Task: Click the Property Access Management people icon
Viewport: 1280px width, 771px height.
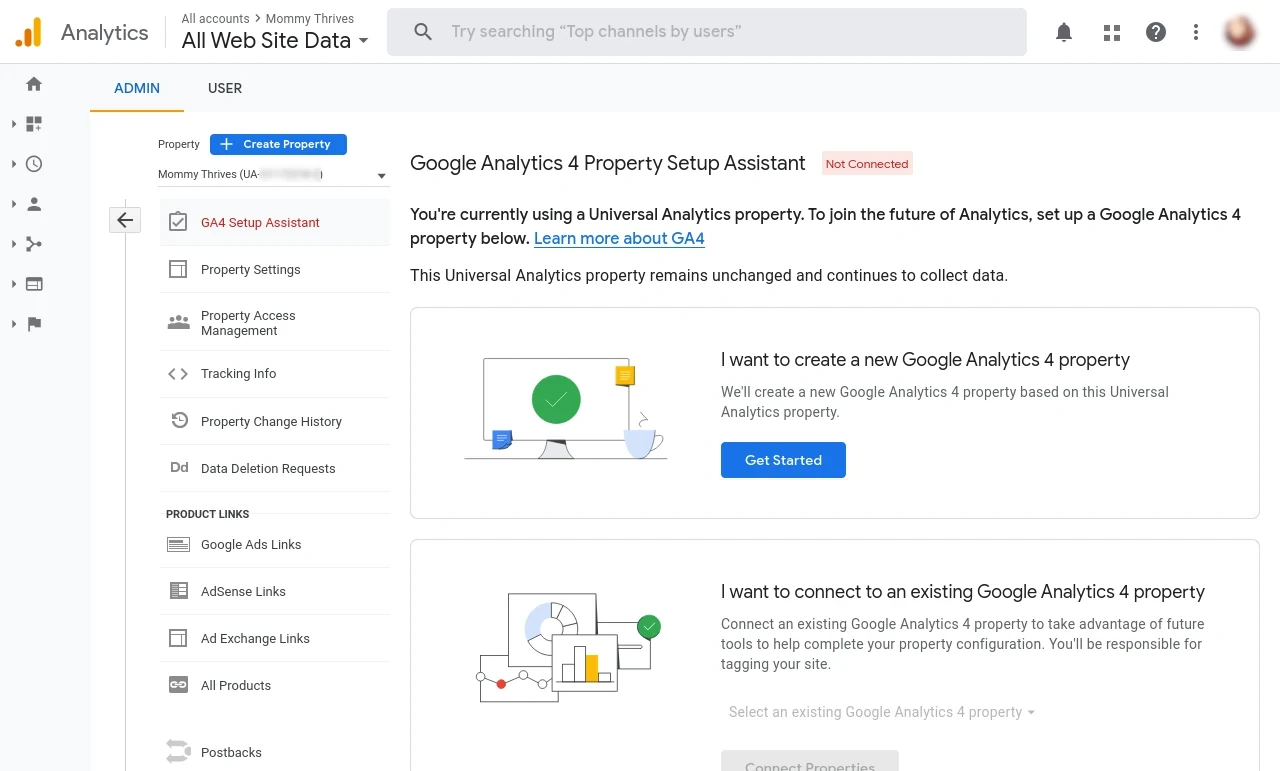Action: [x=178, y=322]
